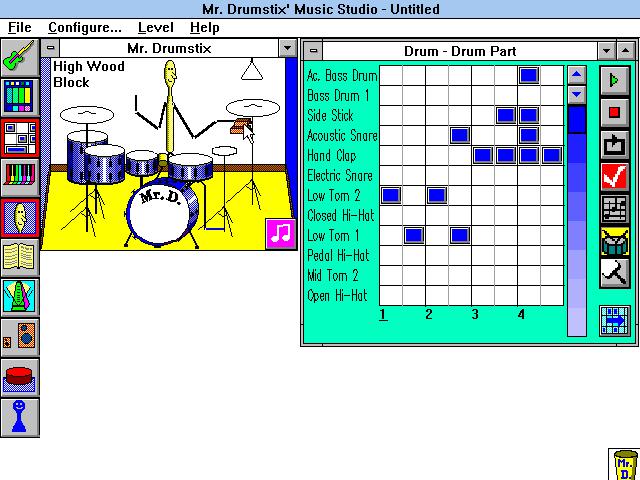This screenshot has height=480, width=640.
Task: Toggle Hand Clap note in last column
Action: point(551,155)
